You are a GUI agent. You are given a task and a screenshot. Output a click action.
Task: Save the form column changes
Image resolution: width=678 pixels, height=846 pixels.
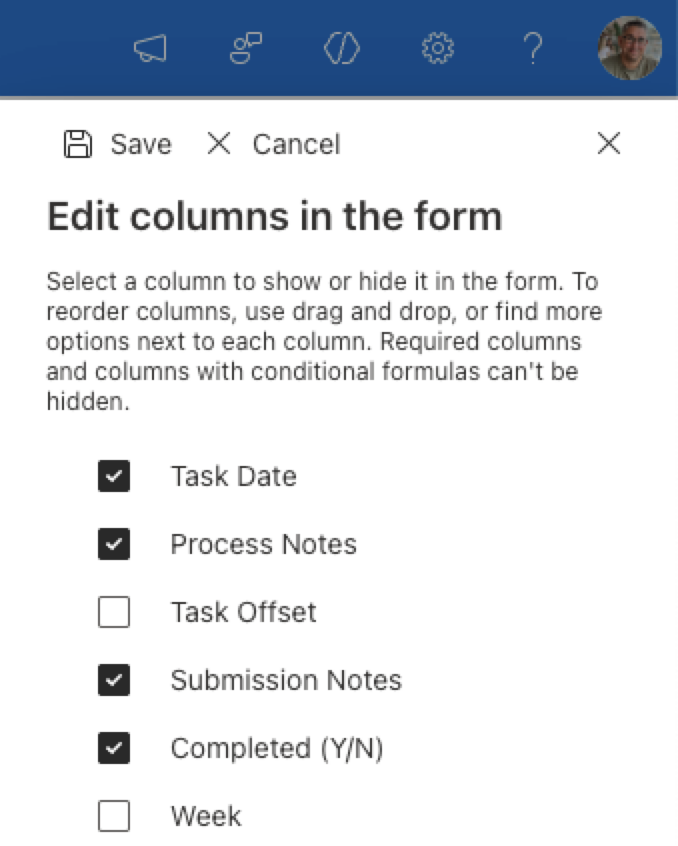pyautogui.click(x=118, y=144)
